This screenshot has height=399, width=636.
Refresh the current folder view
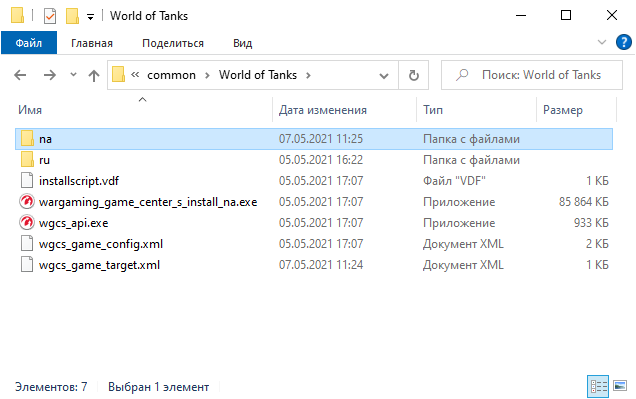pyautogui.click(x=414, y=75)
